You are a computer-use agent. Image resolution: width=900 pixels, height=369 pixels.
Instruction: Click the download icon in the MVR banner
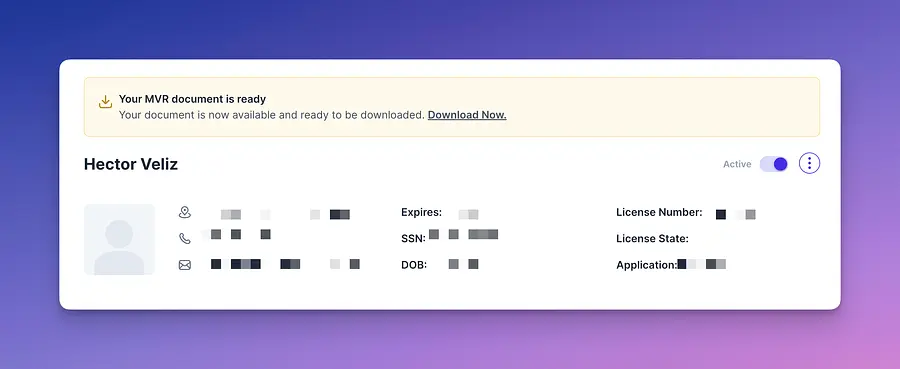coord(105,102)
